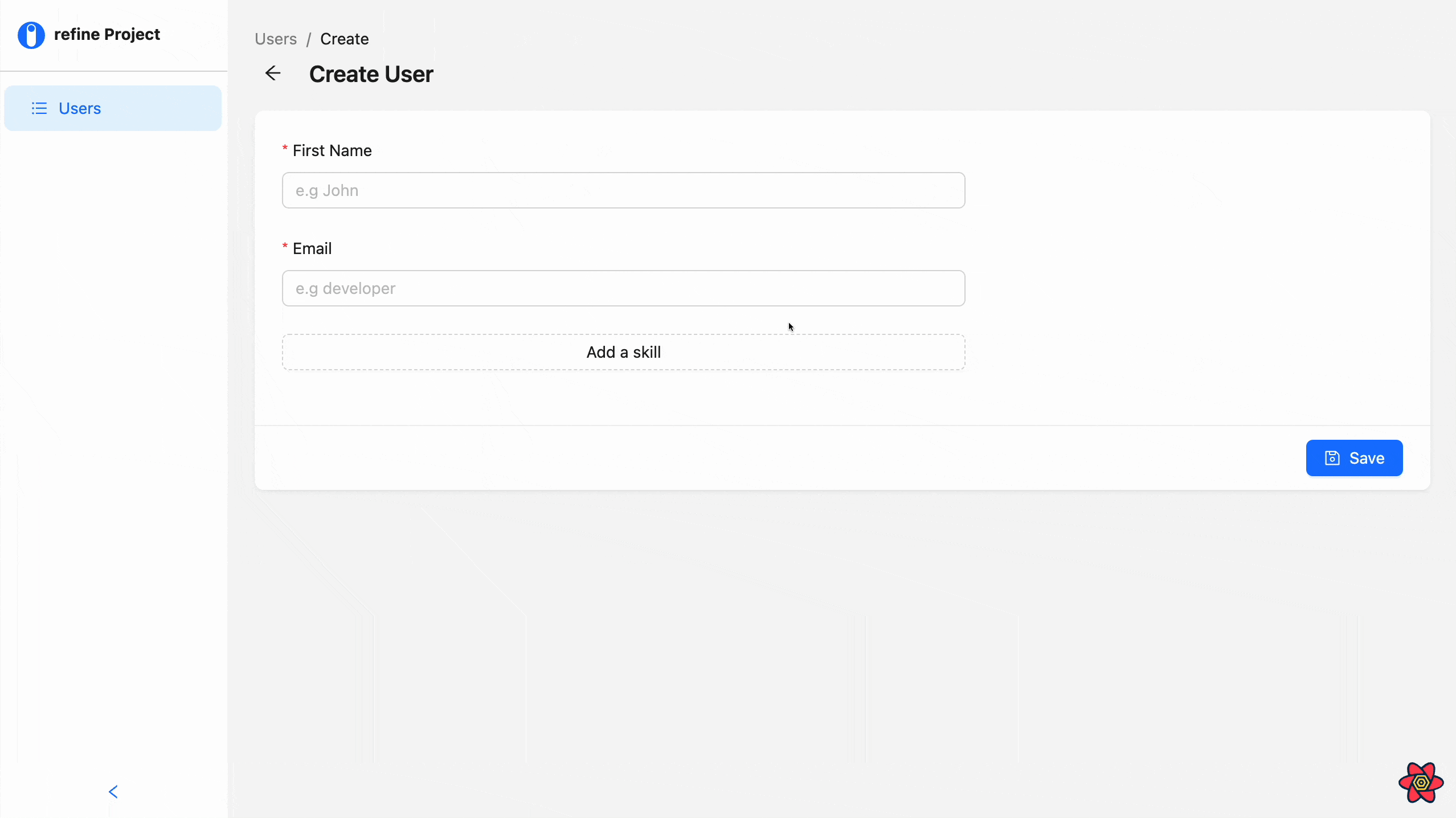1456x818 pixels.
Task: Save the new user
Action: pyautogui.click(x=1354, y=458)
